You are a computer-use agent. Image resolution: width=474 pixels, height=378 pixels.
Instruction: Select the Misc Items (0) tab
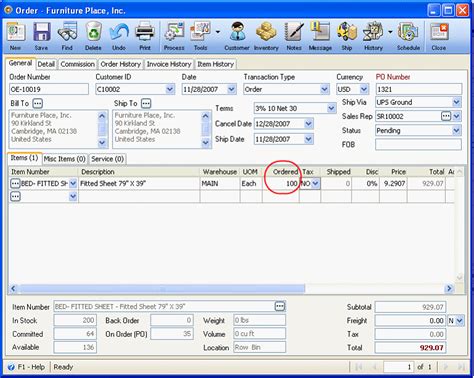point(65,159)
